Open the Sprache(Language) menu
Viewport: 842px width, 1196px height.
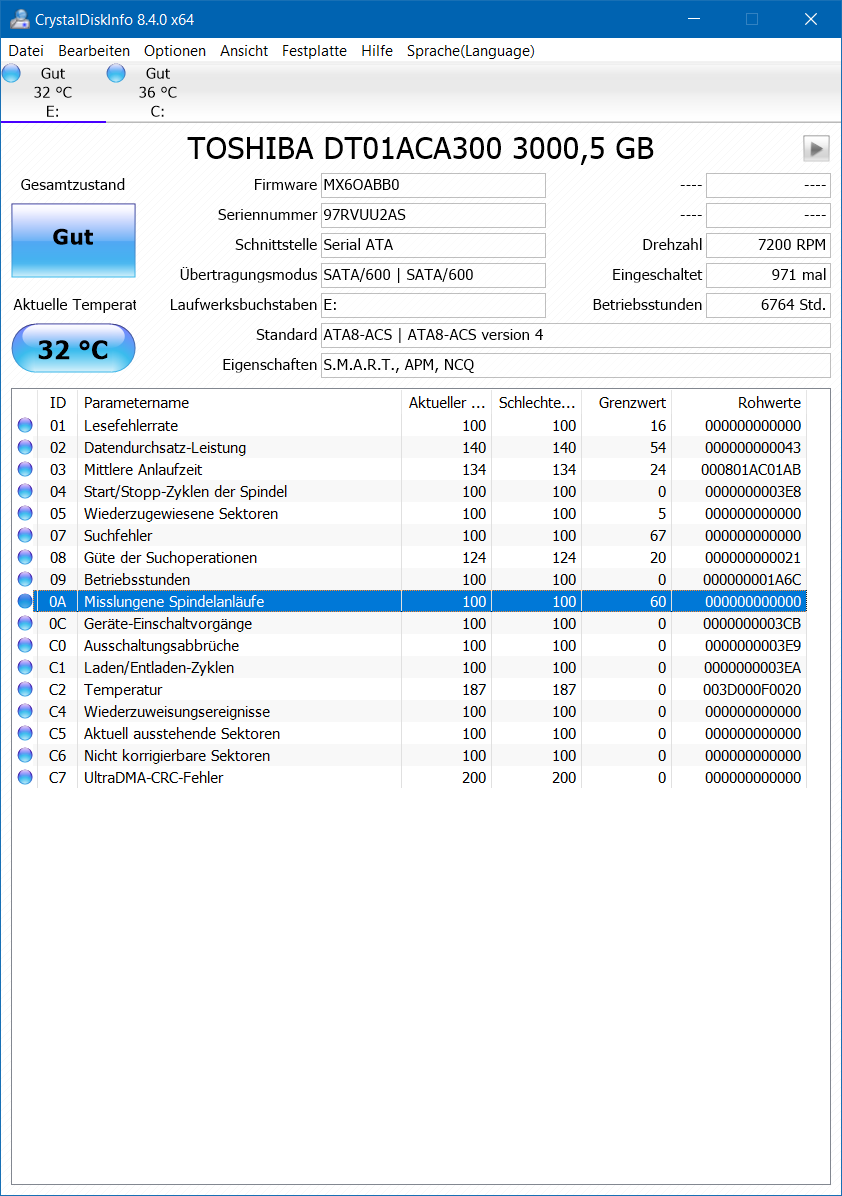pyautogui.click(x=471, y=50)
